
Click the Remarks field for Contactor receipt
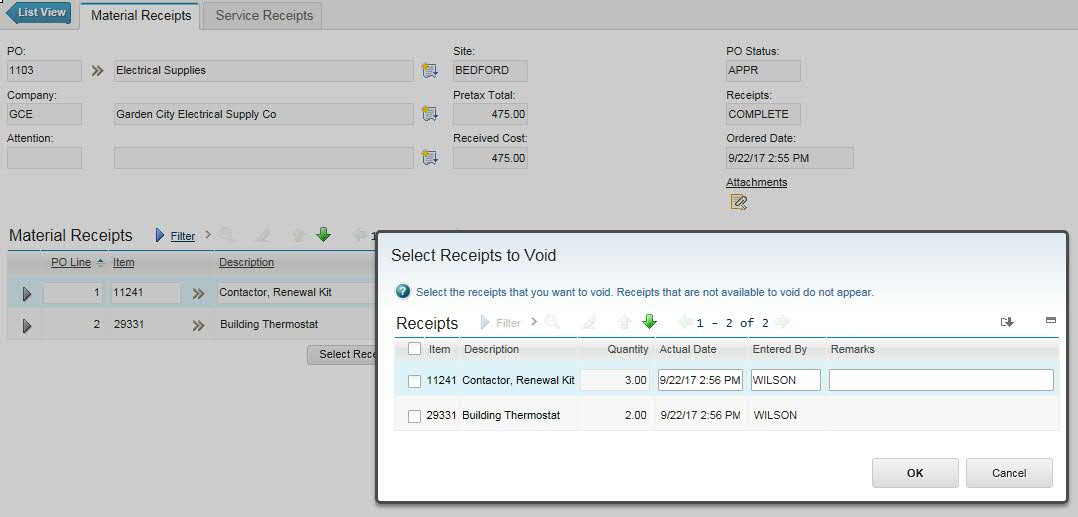940,380
